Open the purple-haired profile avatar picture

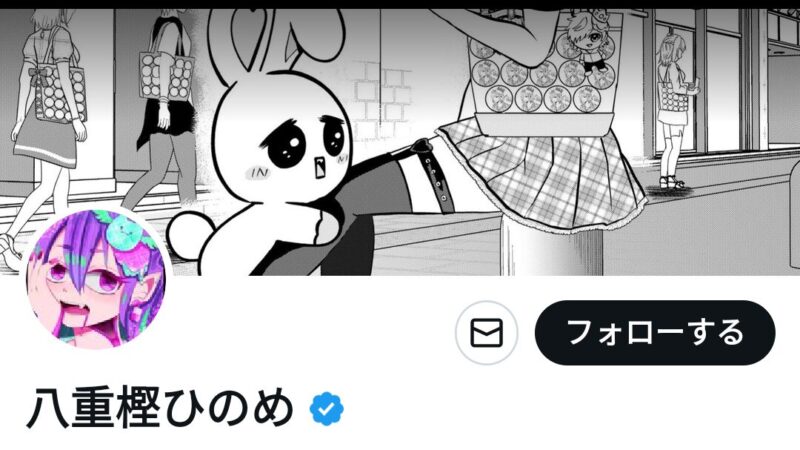click(96, 280)
